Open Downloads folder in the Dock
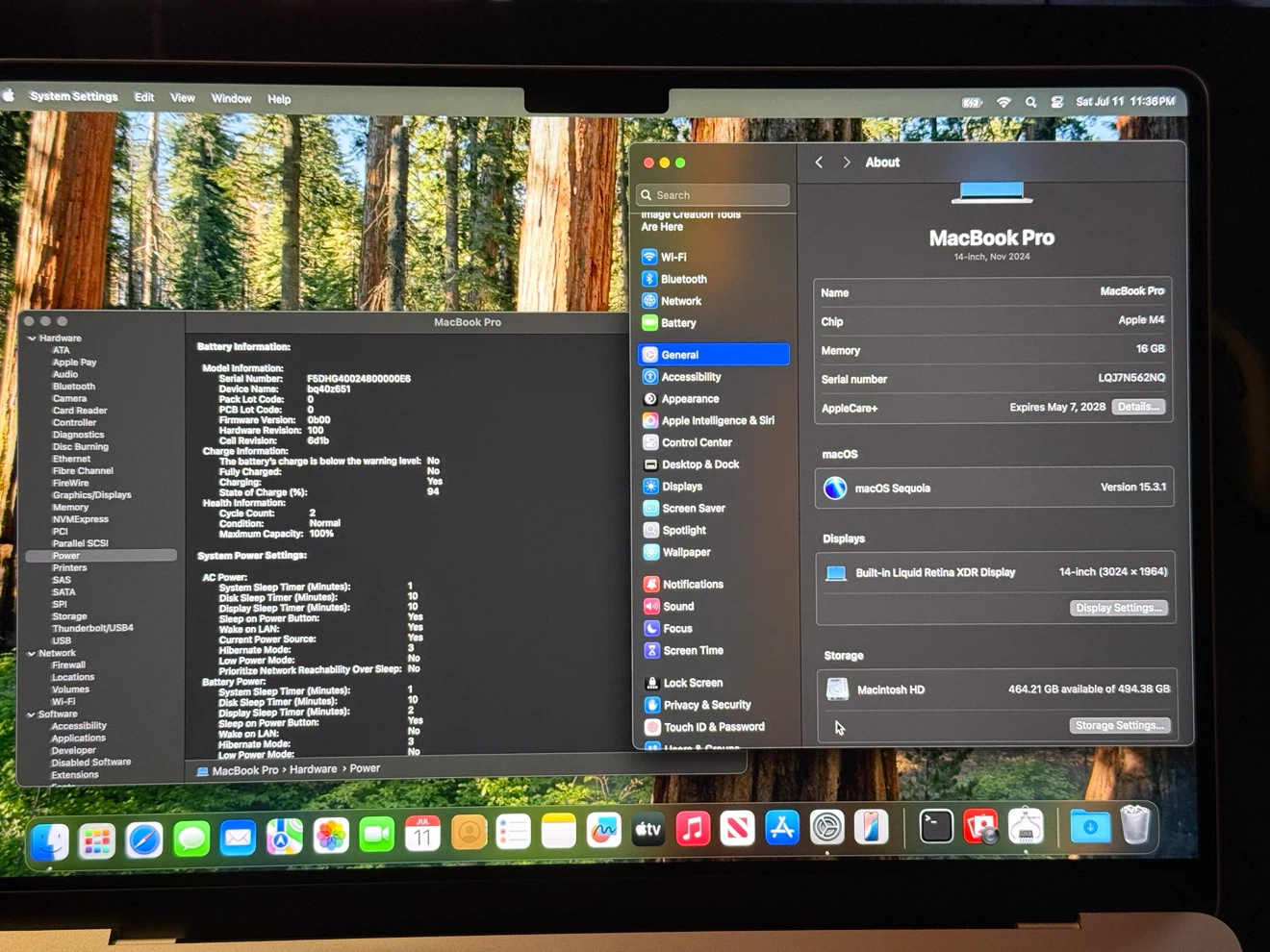The image size is (1270, 952). 1090,826
